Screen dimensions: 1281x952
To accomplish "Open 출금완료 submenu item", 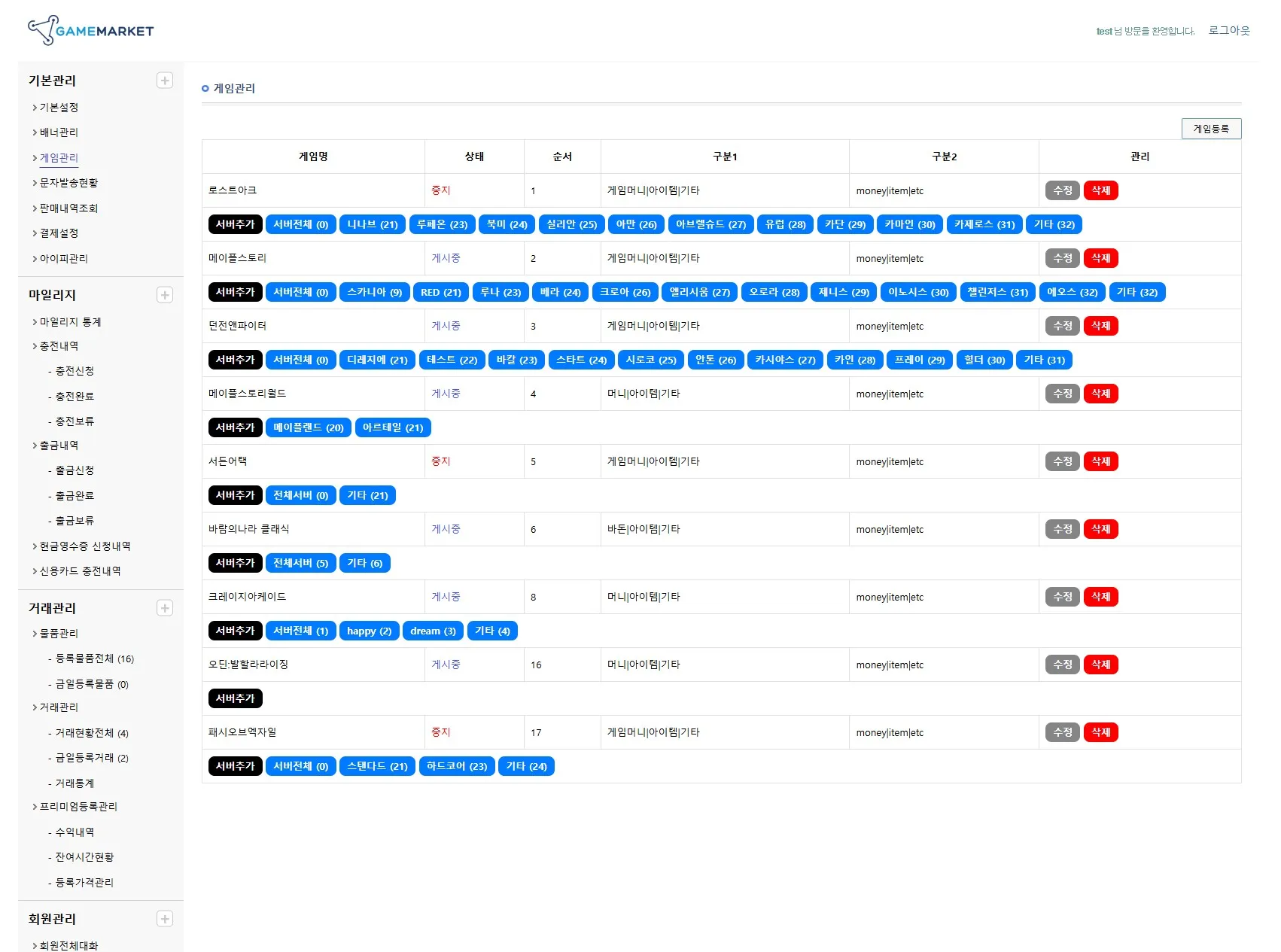I will click(x=75, y=496).
